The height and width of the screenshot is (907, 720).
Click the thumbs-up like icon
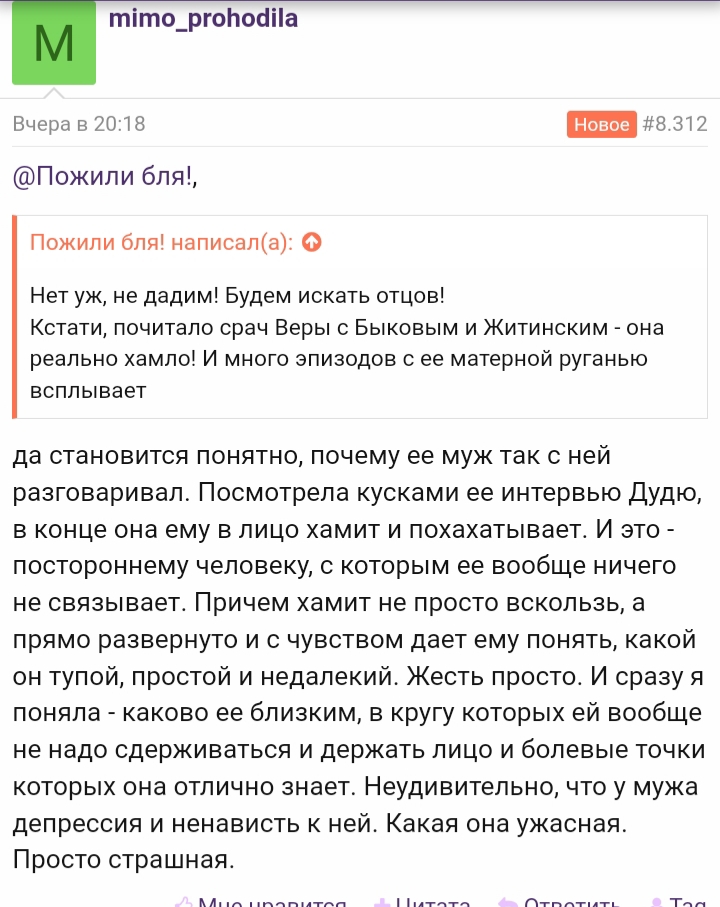pos(184,902)
